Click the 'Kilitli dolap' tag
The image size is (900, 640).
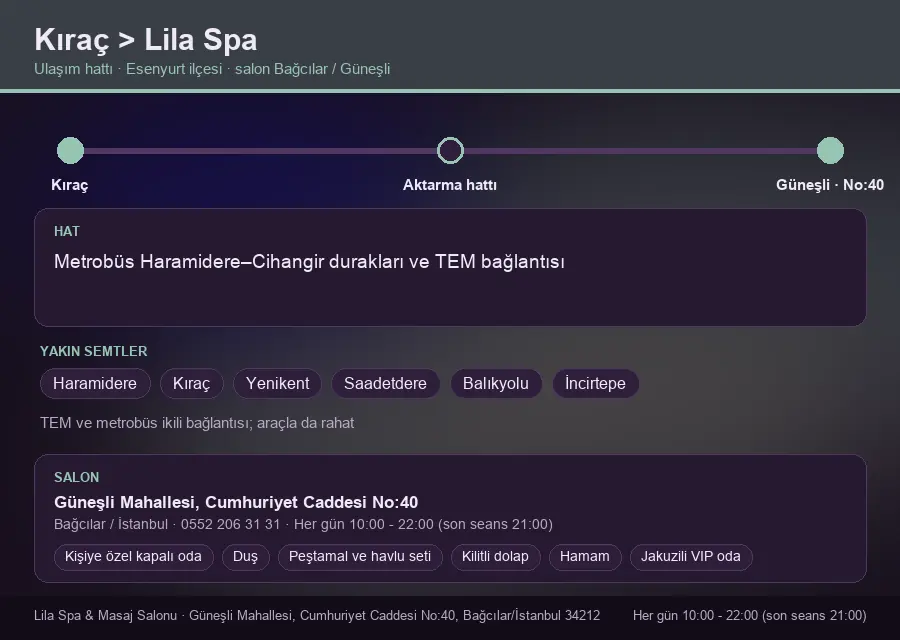pyautogui.click(x=495, y=557)
